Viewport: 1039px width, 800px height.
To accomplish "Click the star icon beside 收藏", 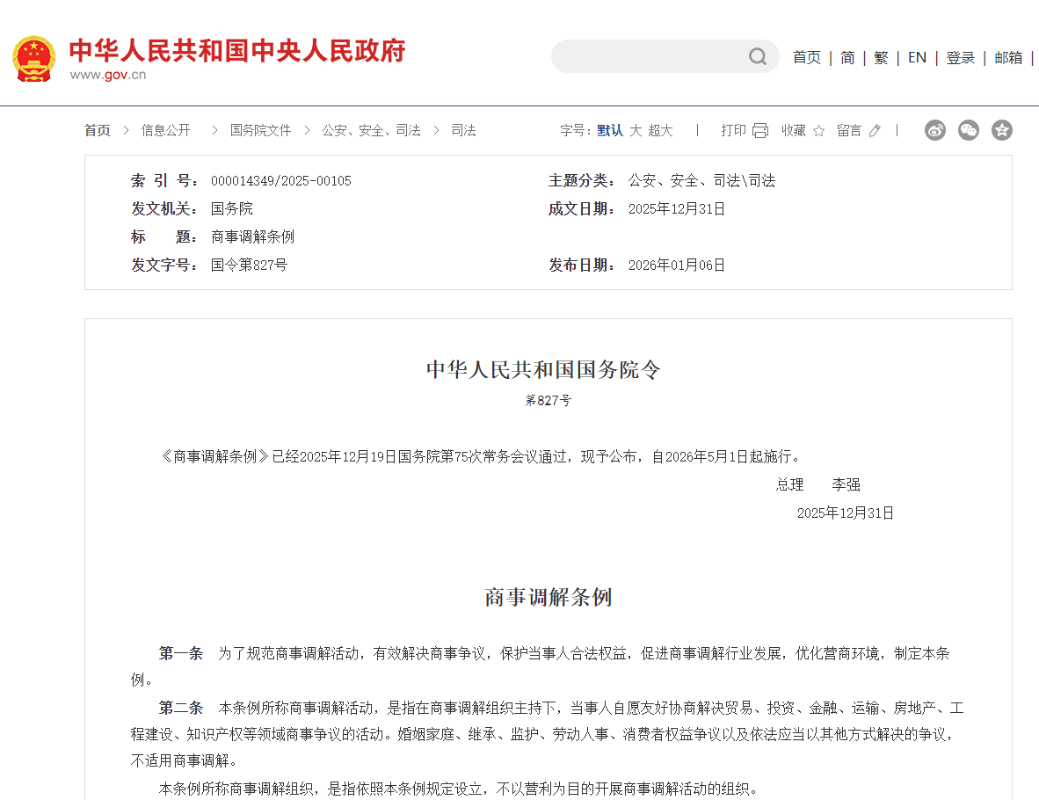I will point(819,131).
